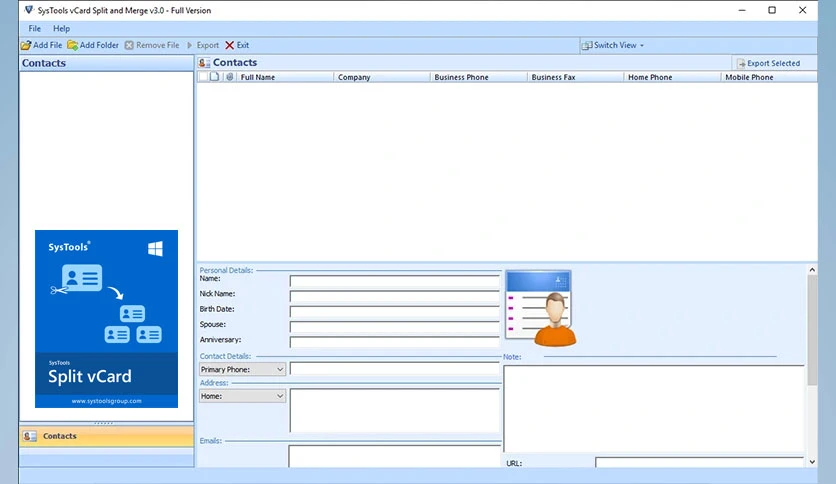Image resolution: width=836 pixels, height=484 pixels.
Task: Click the Add File toolbar icon
Action: tap(26, 45)
